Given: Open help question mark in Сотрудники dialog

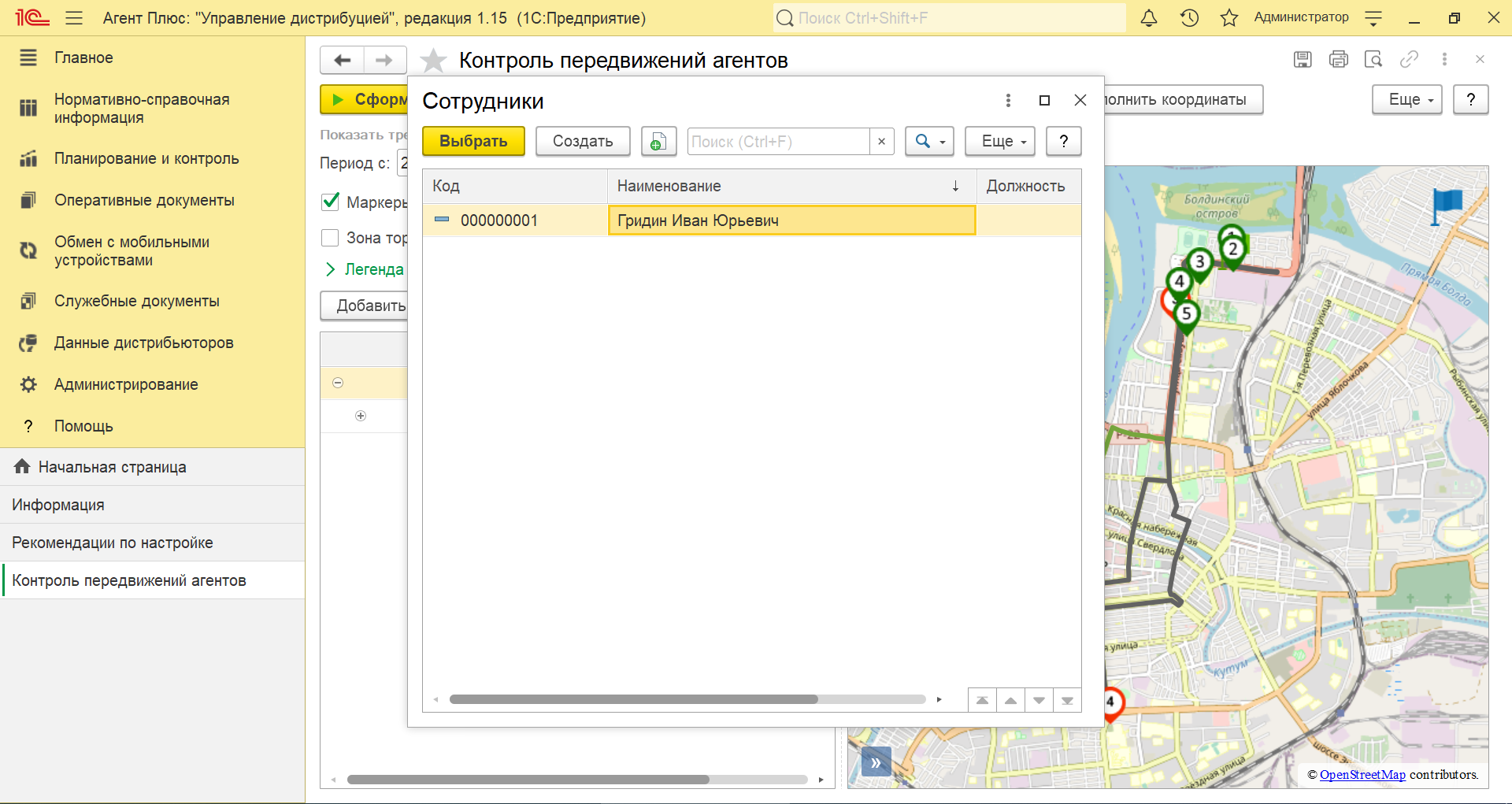Looking at the screenshot, I should (x=1063, y=141).
